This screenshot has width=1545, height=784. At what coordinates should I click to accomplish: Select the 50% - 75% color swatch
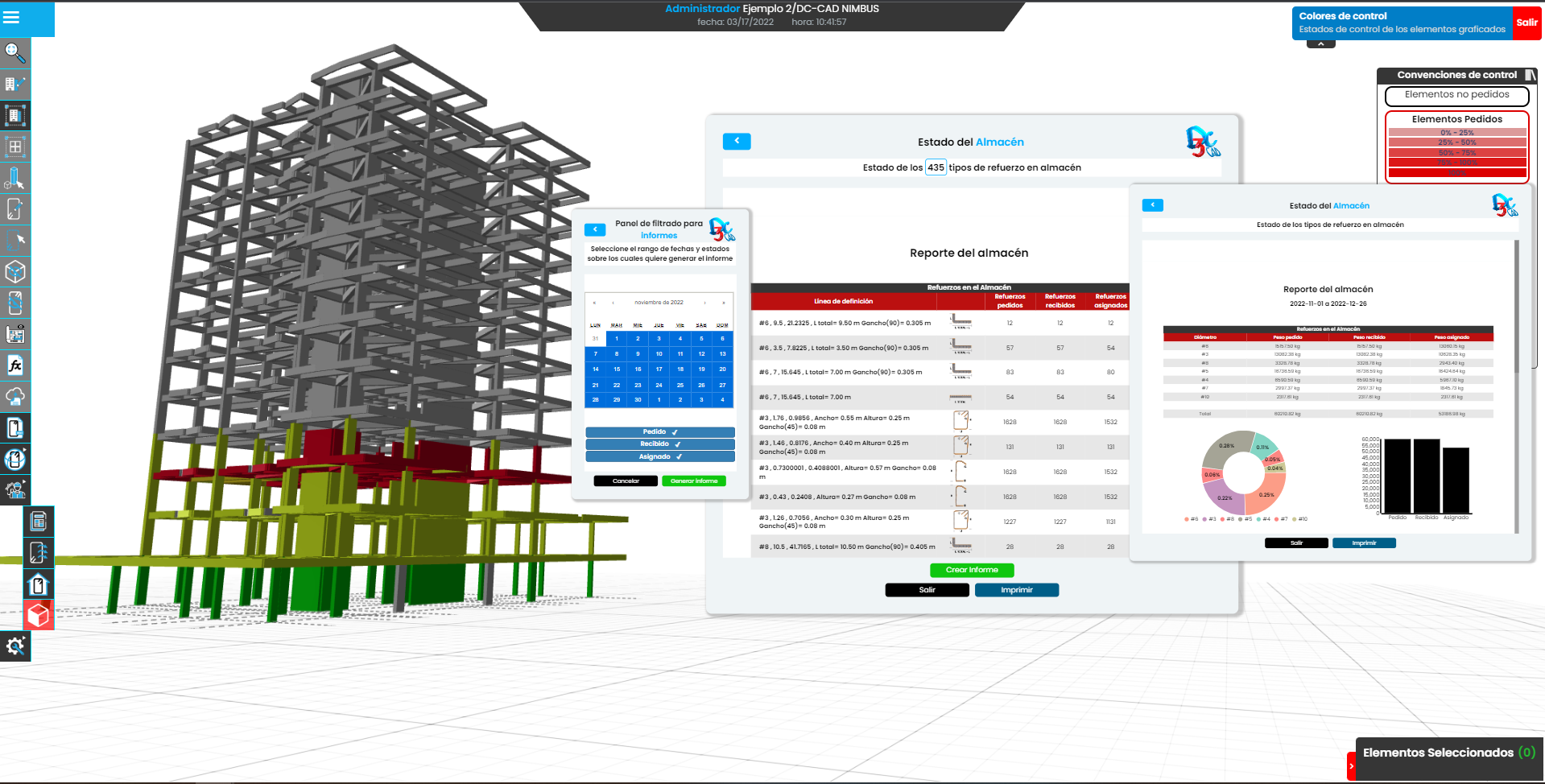[x=1456, y=153]
